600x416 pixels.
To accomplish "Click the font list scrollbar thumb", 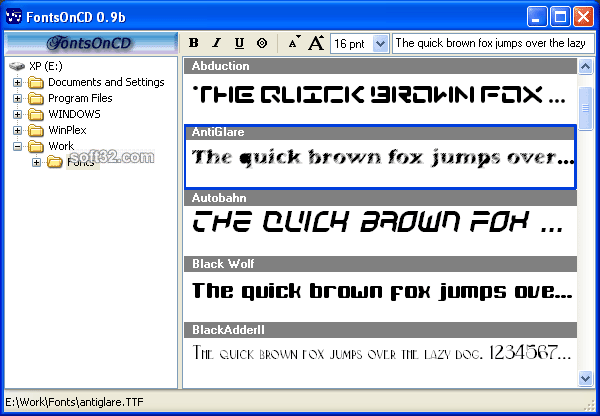I will coord(585,109).
